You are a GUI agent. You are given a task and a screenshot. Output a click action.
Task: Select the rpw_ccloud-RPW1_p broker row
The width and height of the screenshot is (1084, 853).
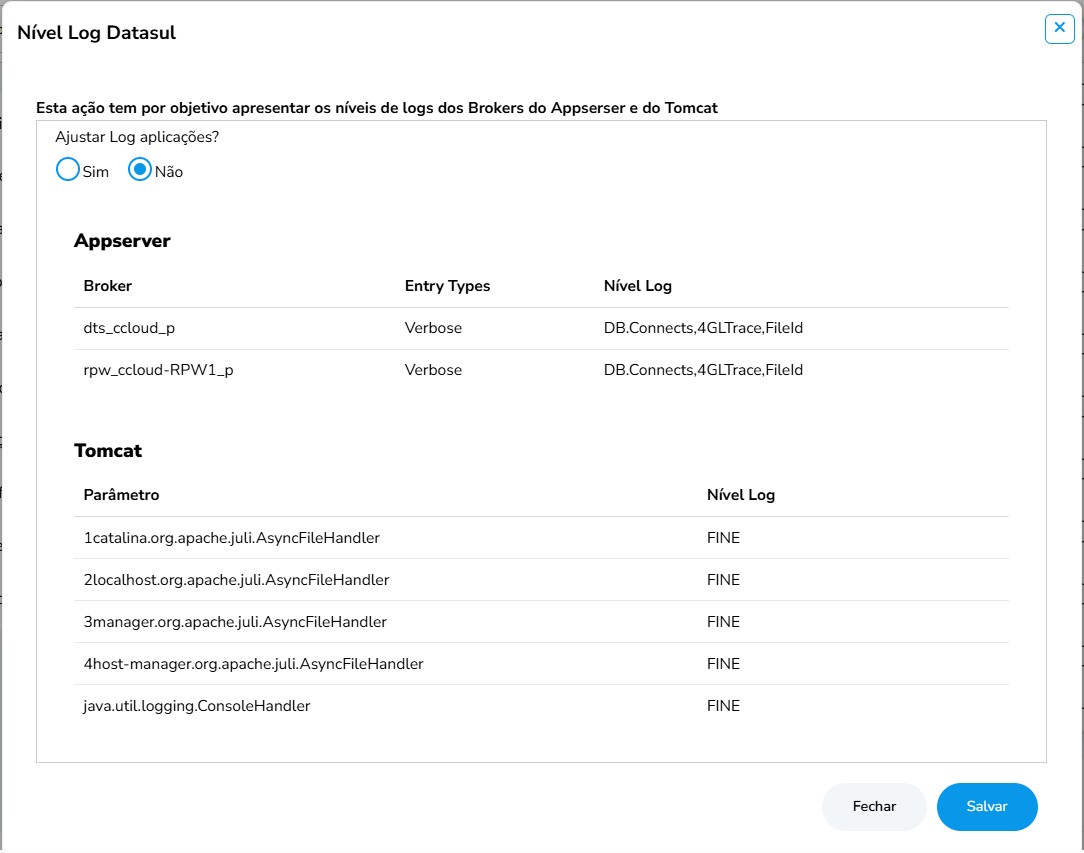pyautogui.click(x=541, y=371)
